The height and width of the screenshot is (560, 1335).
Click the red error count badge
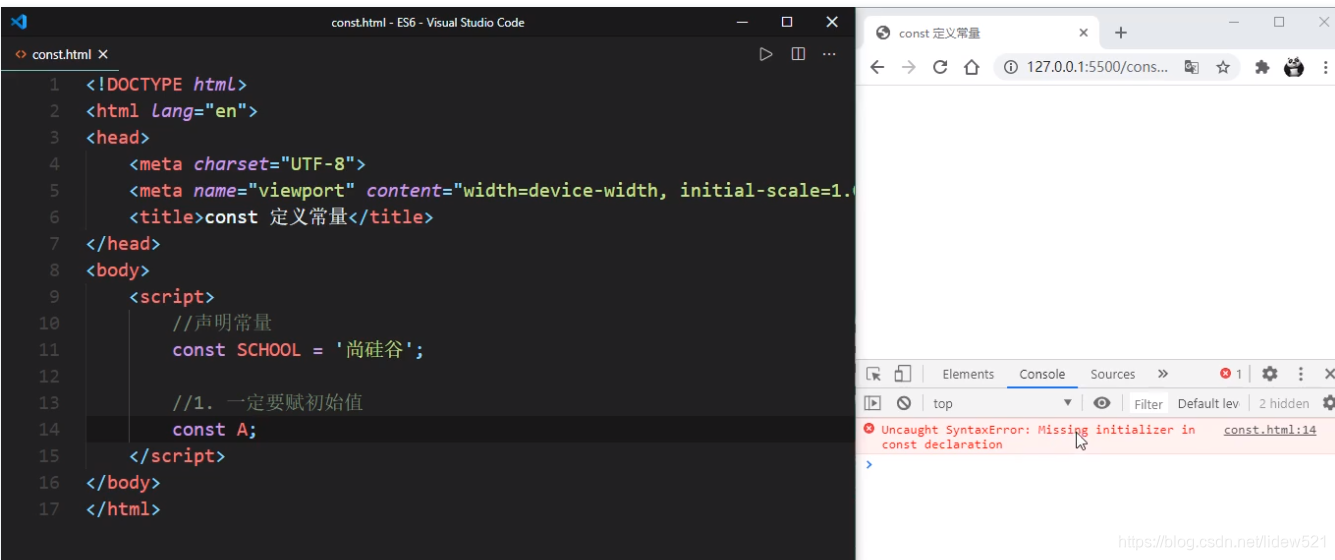(1231, 374)
